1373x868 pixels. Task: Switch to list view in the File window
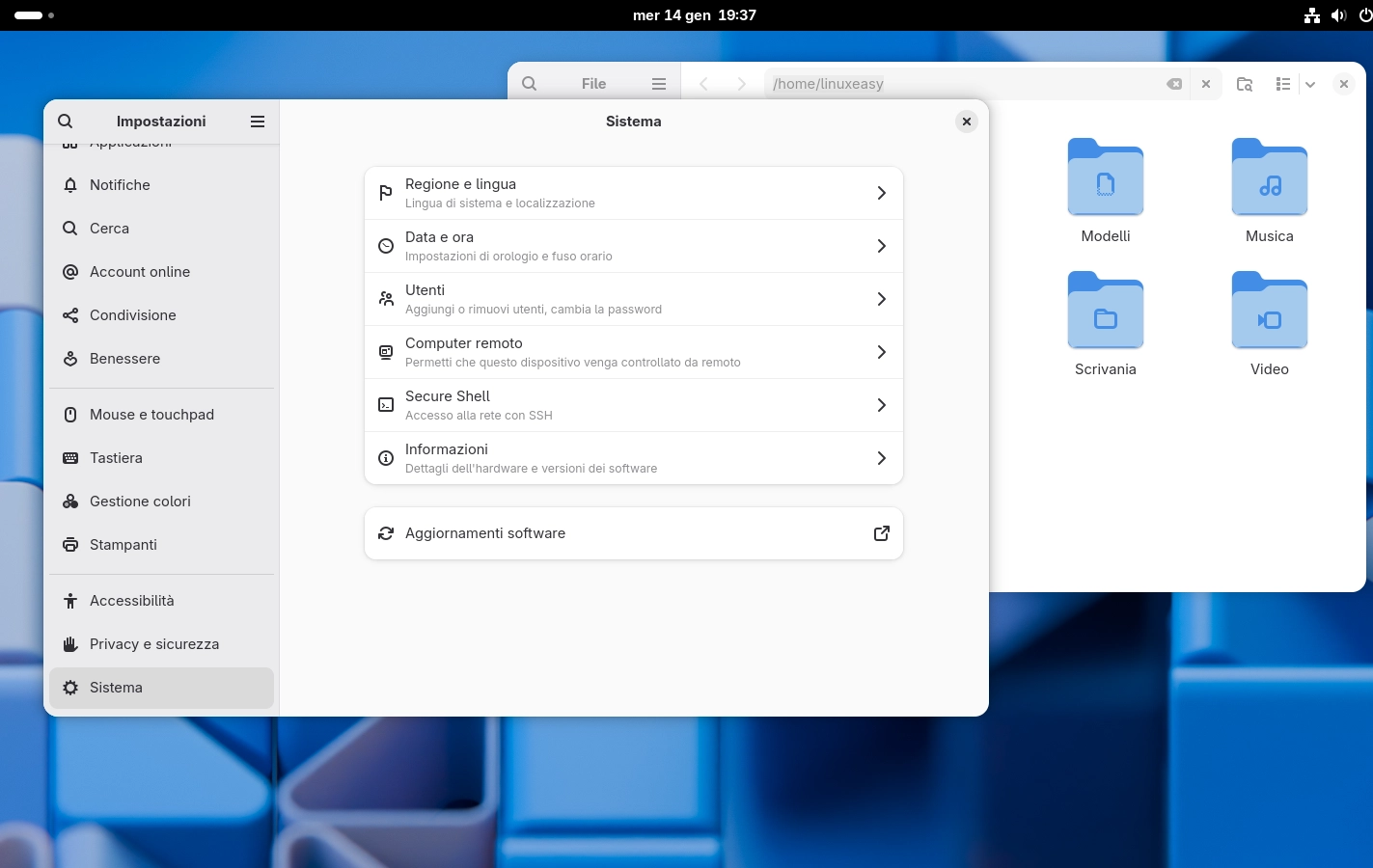1283,84
